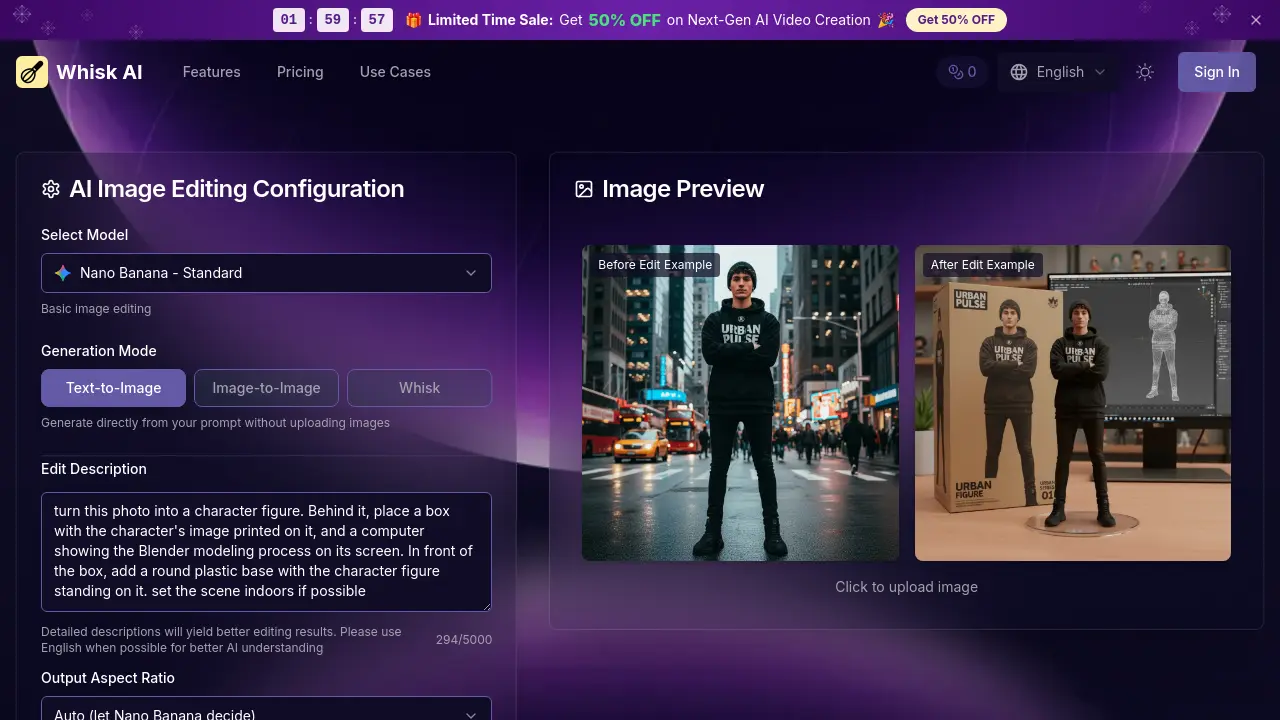Click the Nano Banana sparkle model icon

(x=63, y=273)
